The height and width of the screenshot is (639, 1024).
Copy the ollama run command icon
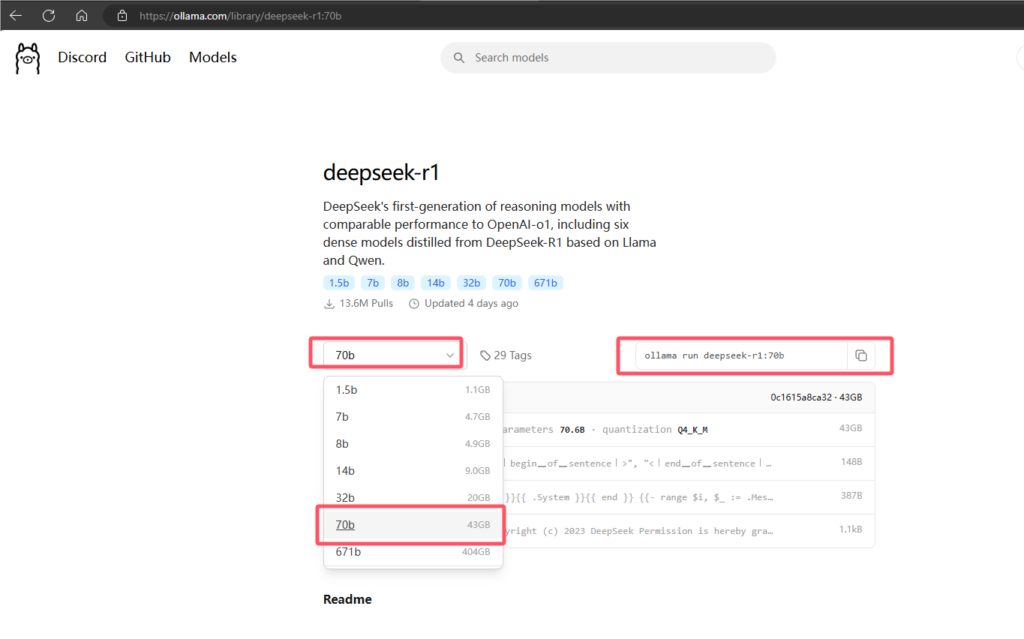tap(861, 355)
